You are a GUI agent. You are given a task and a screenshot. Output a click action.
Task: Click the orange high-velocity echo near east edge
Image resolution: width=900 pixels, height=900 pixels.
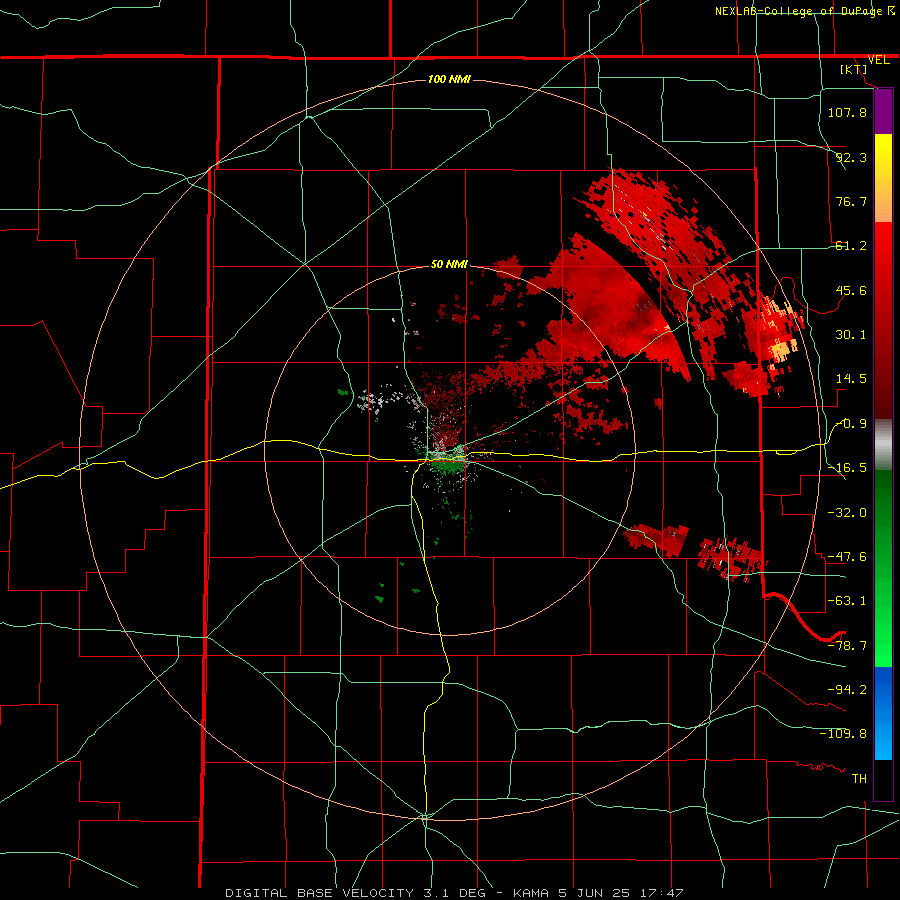tap(782, 349)
